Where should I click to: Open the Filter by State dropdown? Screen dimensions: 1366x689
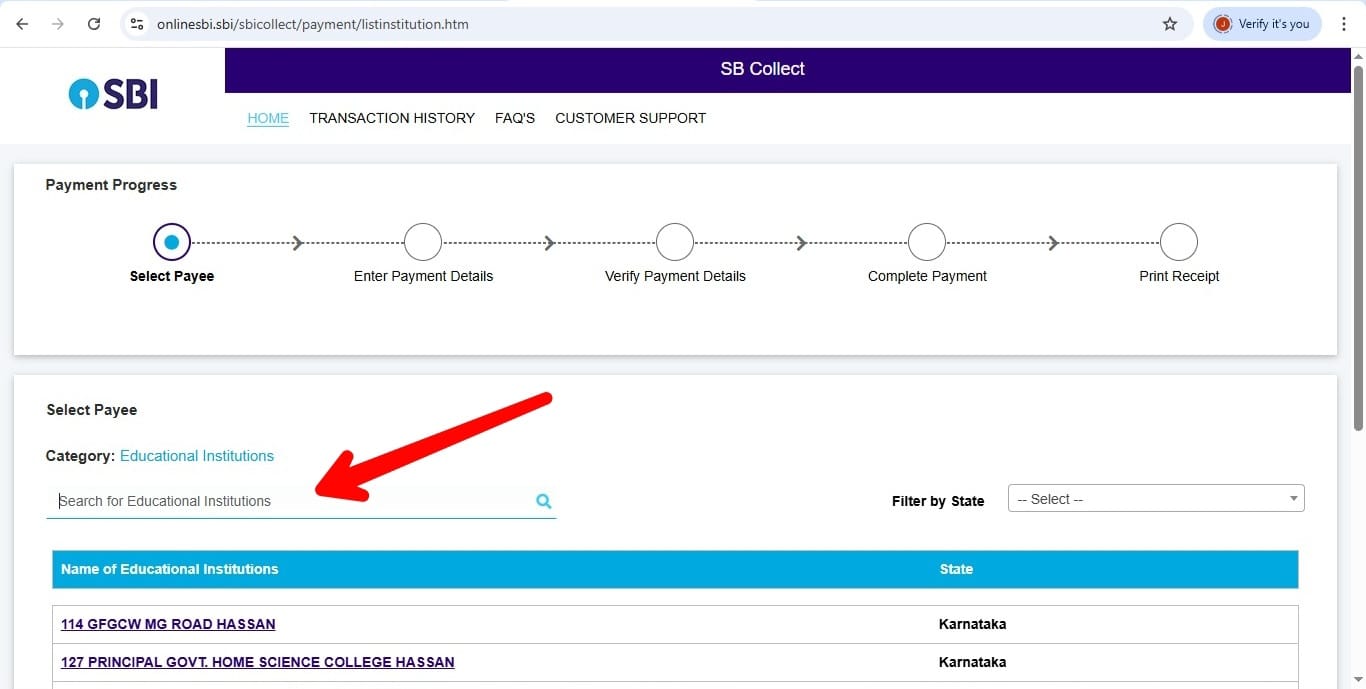pyautogui.click(x=1155, y=499)
